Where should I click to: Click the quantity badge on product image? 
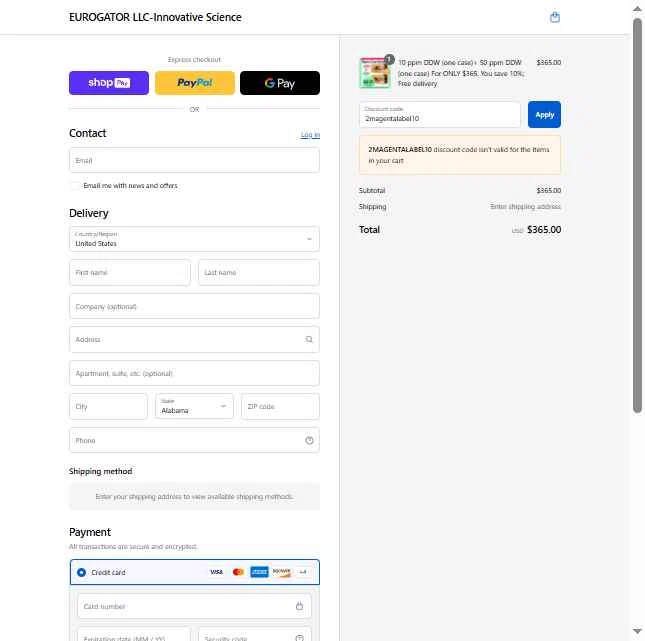[389, 59]
